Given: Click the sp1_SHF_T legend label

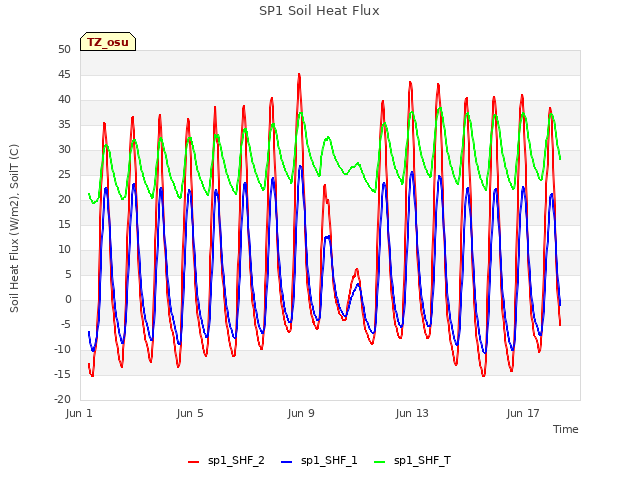Looking at the screenshot, I should point(422,461).
